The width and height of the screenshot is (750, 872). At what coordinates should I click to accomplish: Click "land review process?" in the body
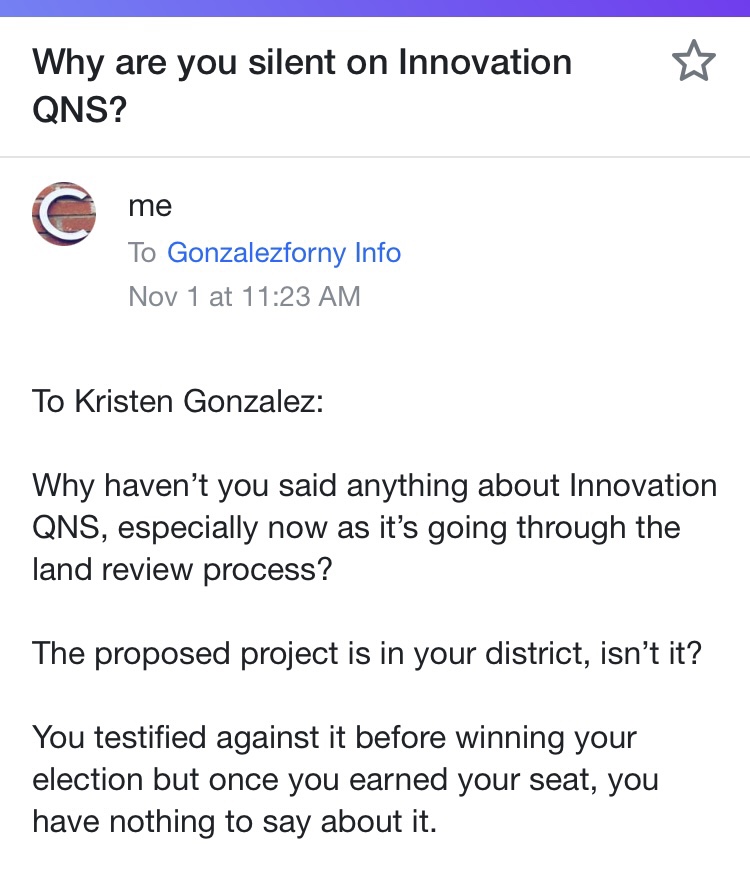pyautogui.click(x=185, y=569)
